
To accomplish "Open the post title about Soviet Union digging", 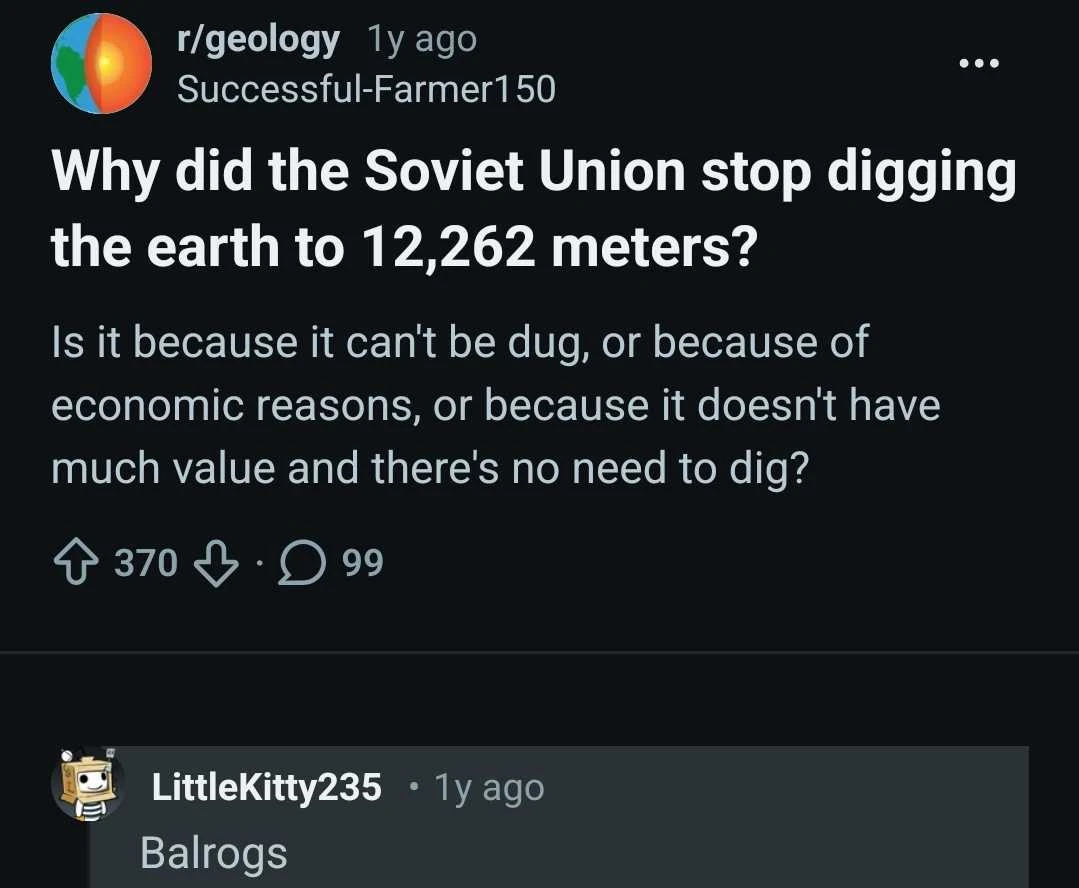I will [533, 209].
